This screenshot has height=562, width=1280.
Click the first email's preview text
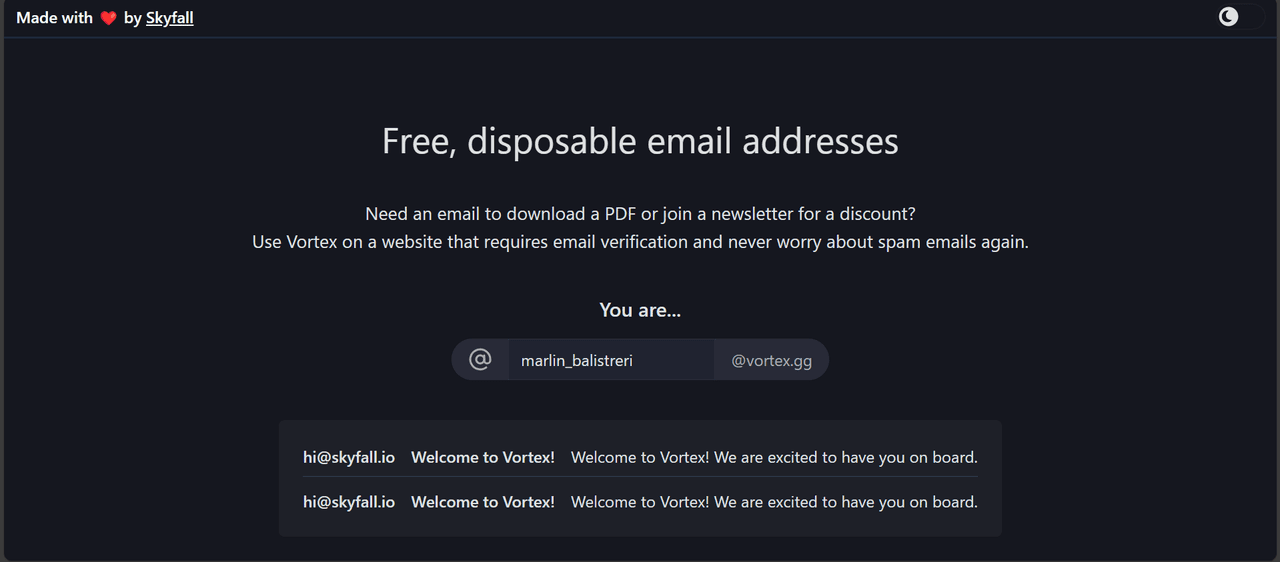coord(774,458)
